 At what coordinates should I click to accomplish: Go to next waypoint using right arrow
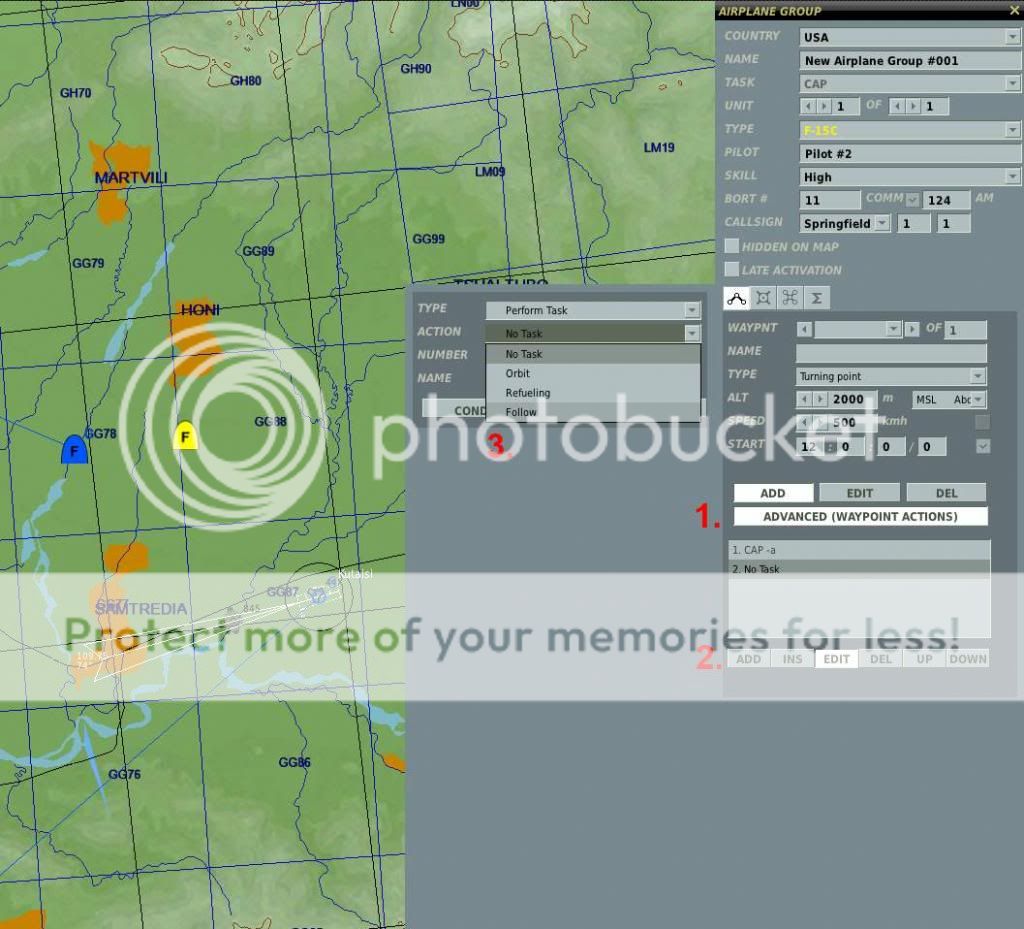[911, 329]
